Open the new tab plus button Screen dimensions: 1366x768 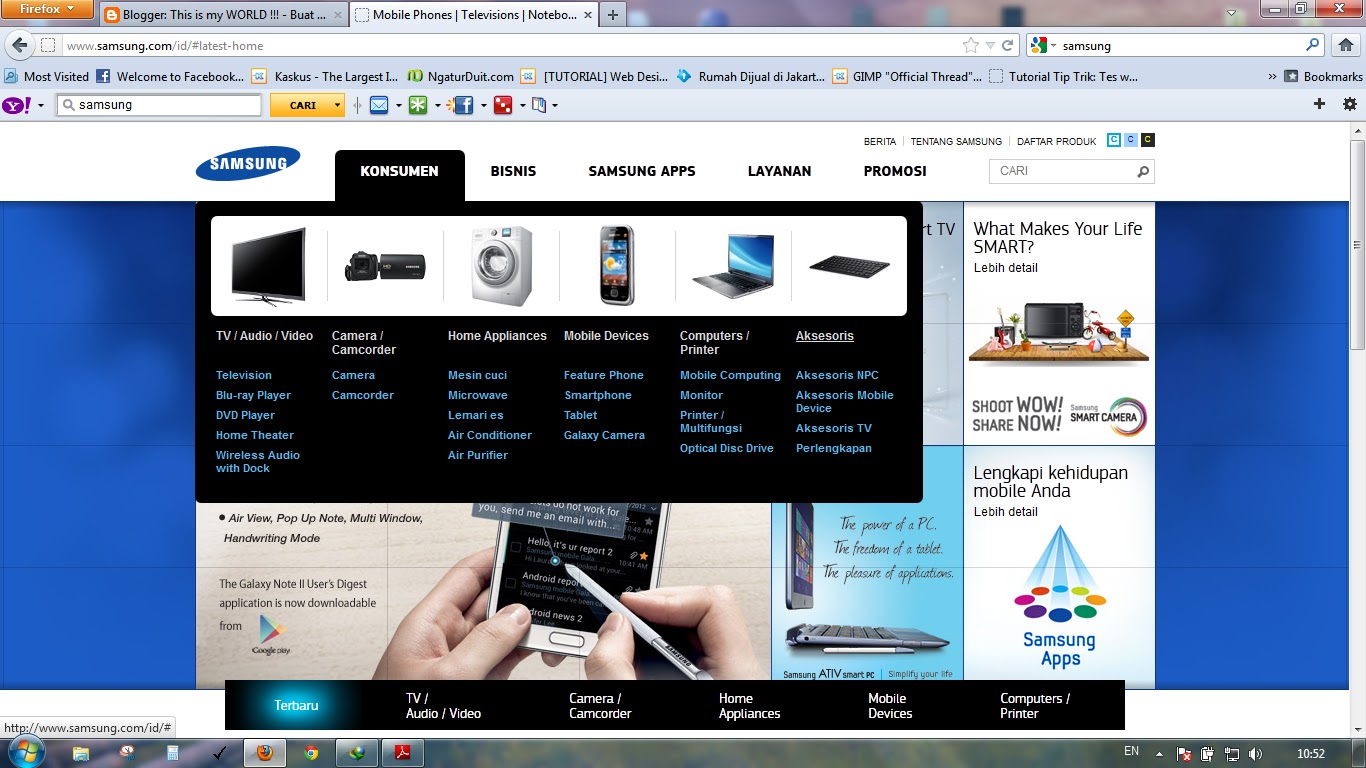tap(612, 15)
